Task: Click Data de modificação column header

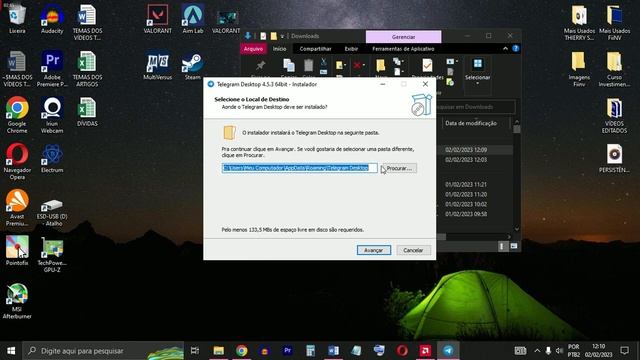Action: coord(471,123)
